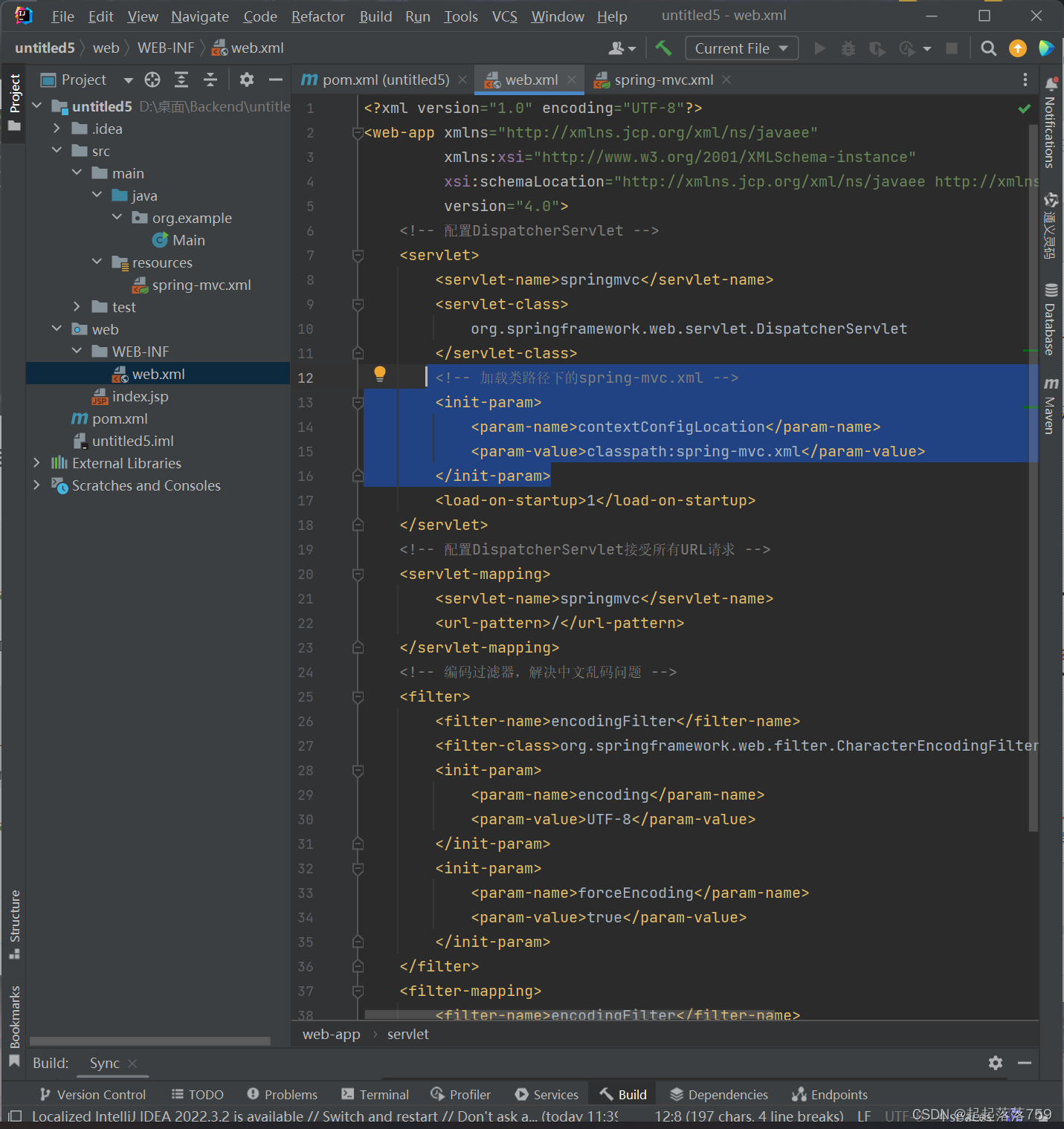Open the Refactor menu

tap(318, 16)
